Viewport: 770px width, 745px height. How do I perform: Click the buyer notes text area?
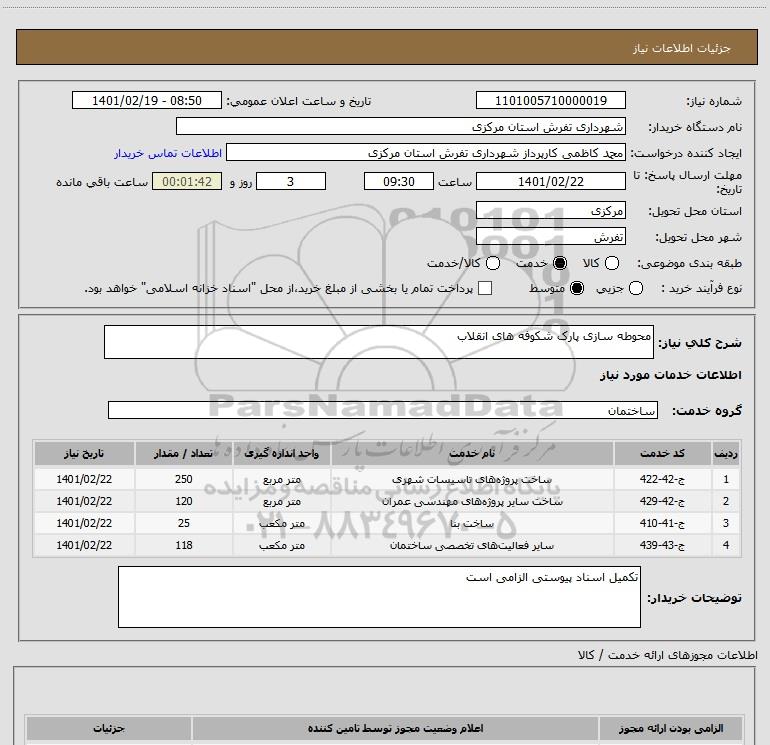point(379,597)
